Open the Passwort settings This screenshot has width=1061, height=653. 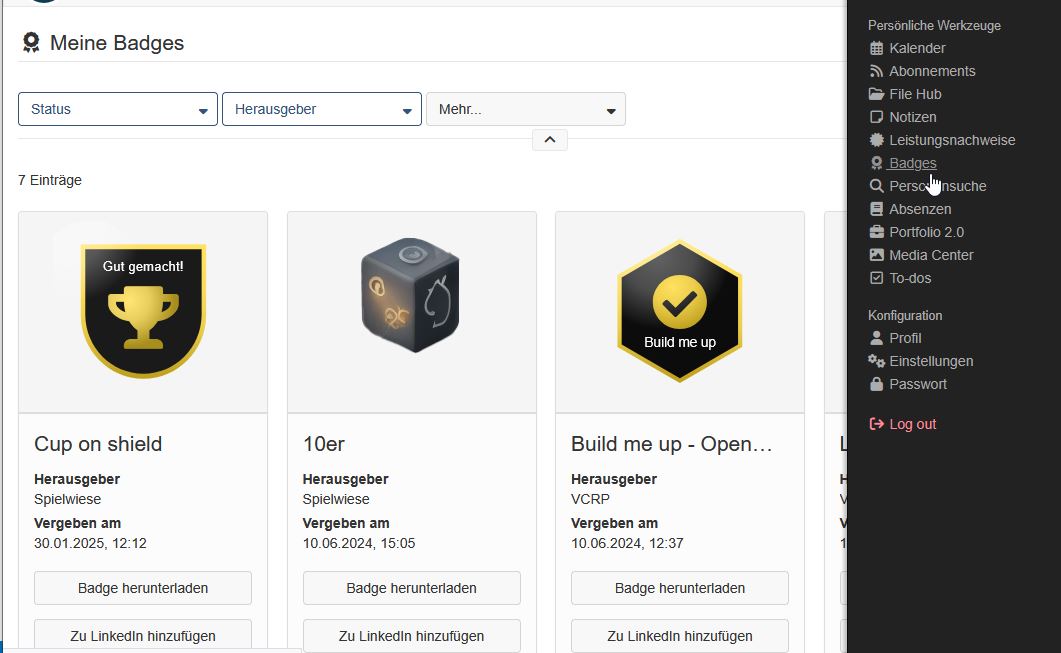click(x=916, y=384)
